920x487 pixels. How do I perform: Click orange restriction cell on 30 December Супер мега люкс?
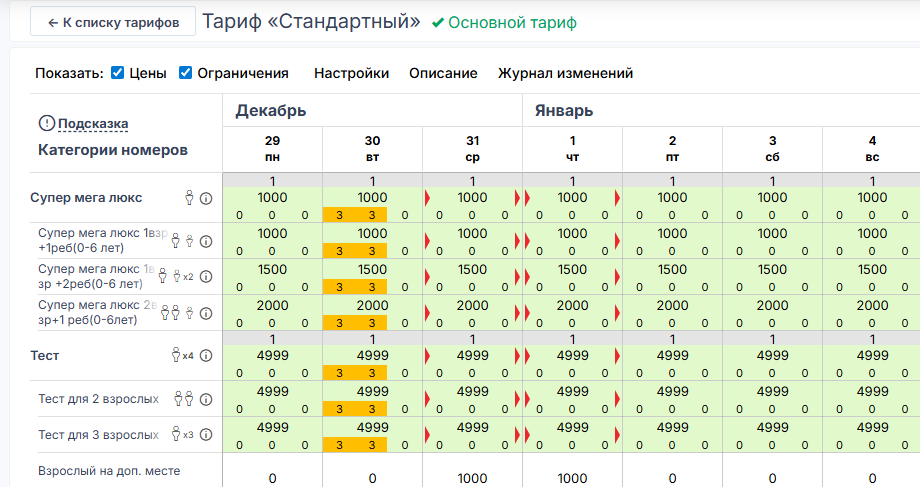click(x=355, y=214)
